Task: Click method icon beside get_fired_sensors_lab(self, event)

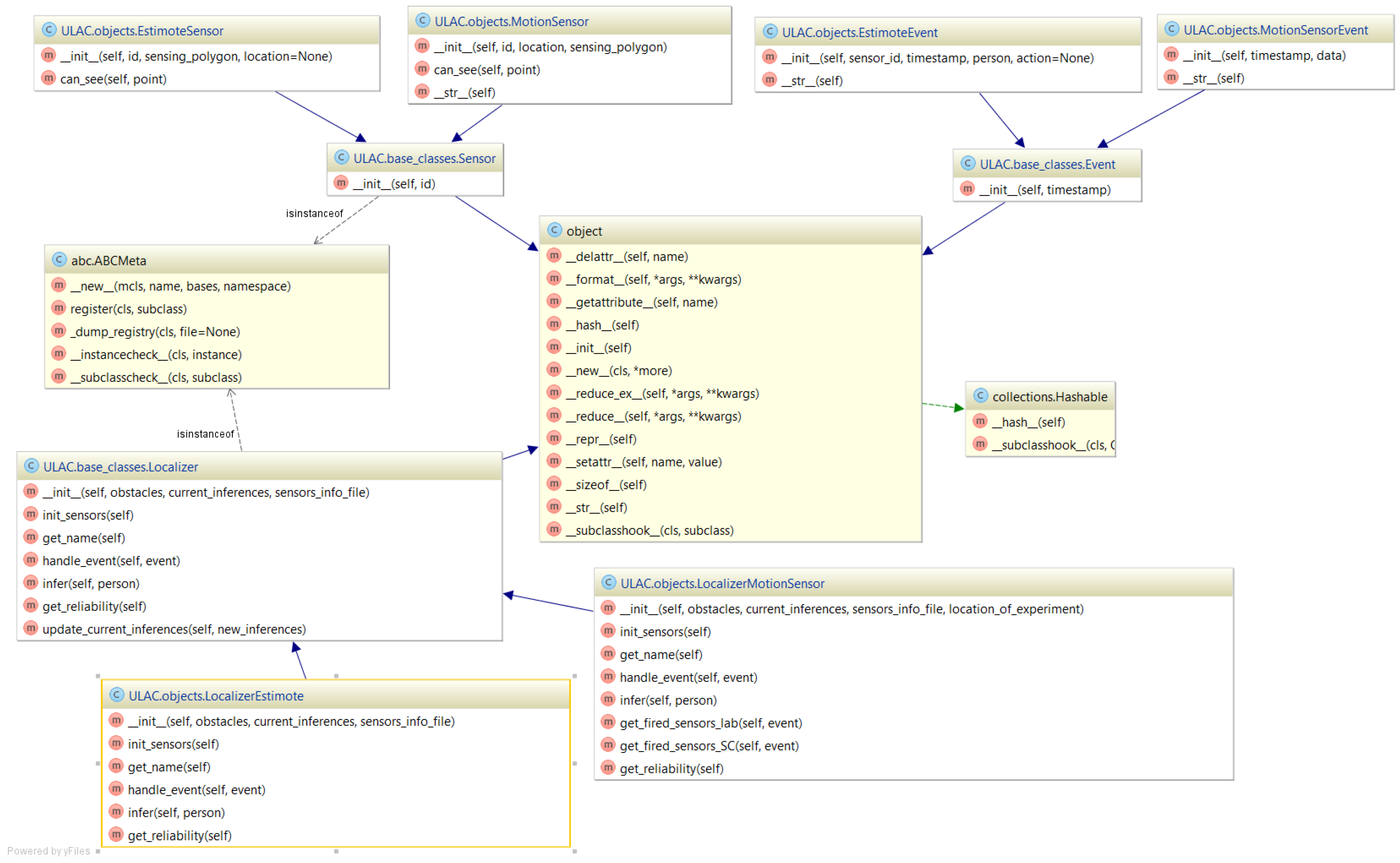Action: coord(608,722)
